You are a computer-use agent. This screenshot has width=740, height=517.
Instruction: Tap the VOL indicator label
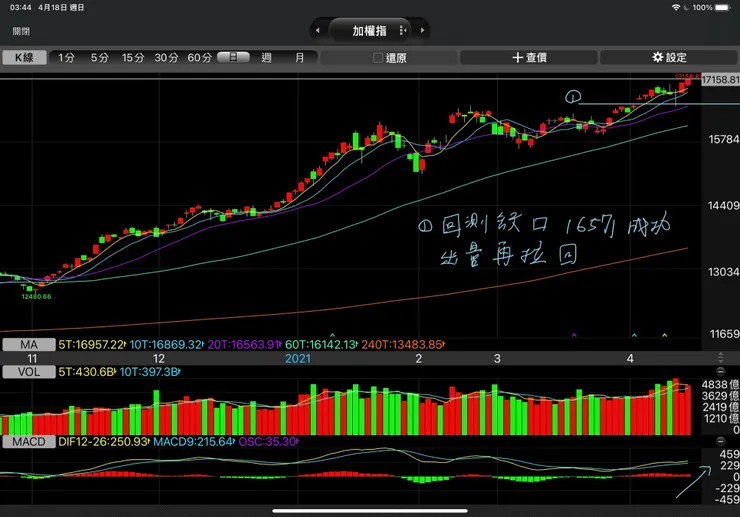point(29,372)
